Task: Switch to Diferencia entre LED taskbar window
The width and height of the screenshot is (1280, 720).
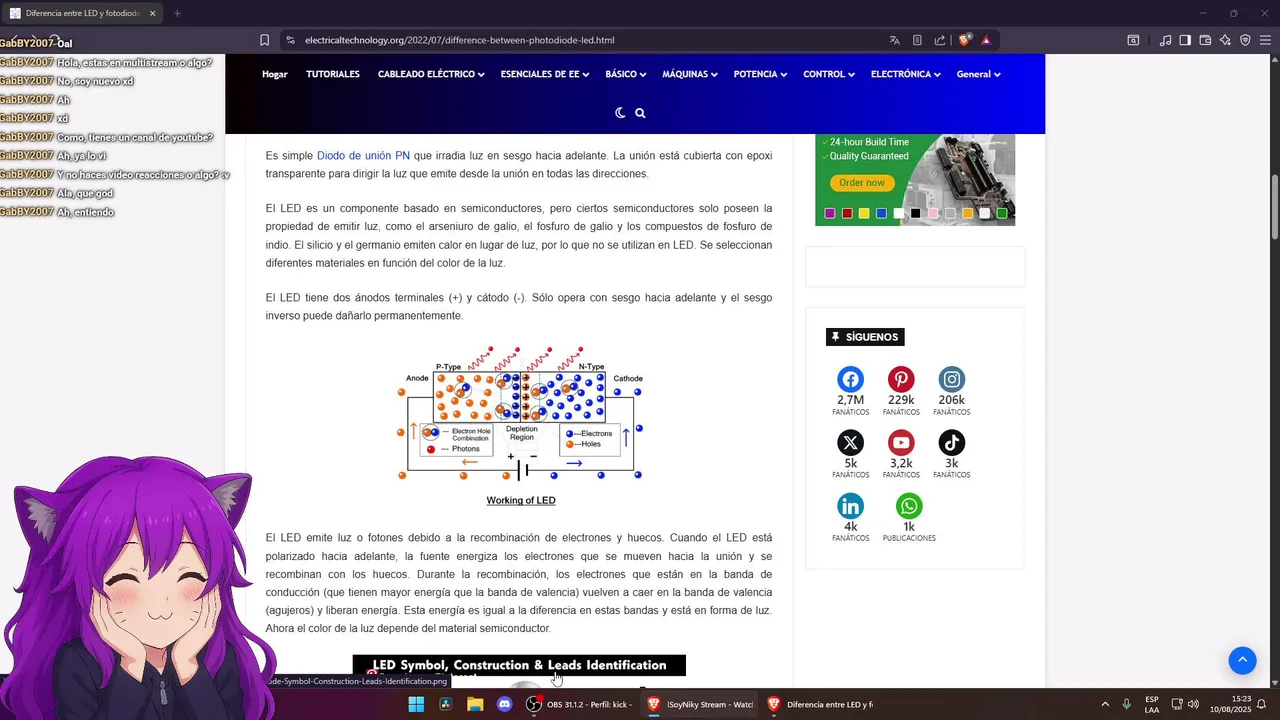Action: (x=820, y=704)
